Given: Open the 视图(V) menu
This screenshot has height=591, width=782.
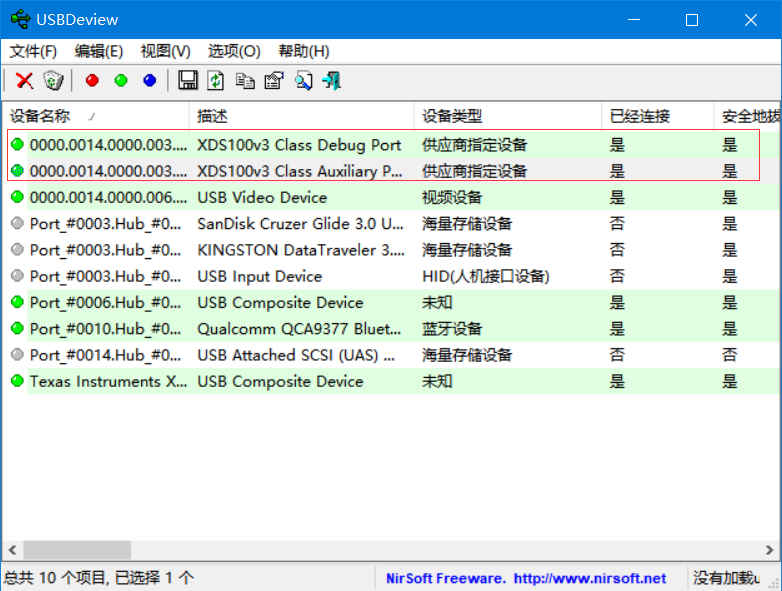Looking at the screenshot, I should click(166, 51).
